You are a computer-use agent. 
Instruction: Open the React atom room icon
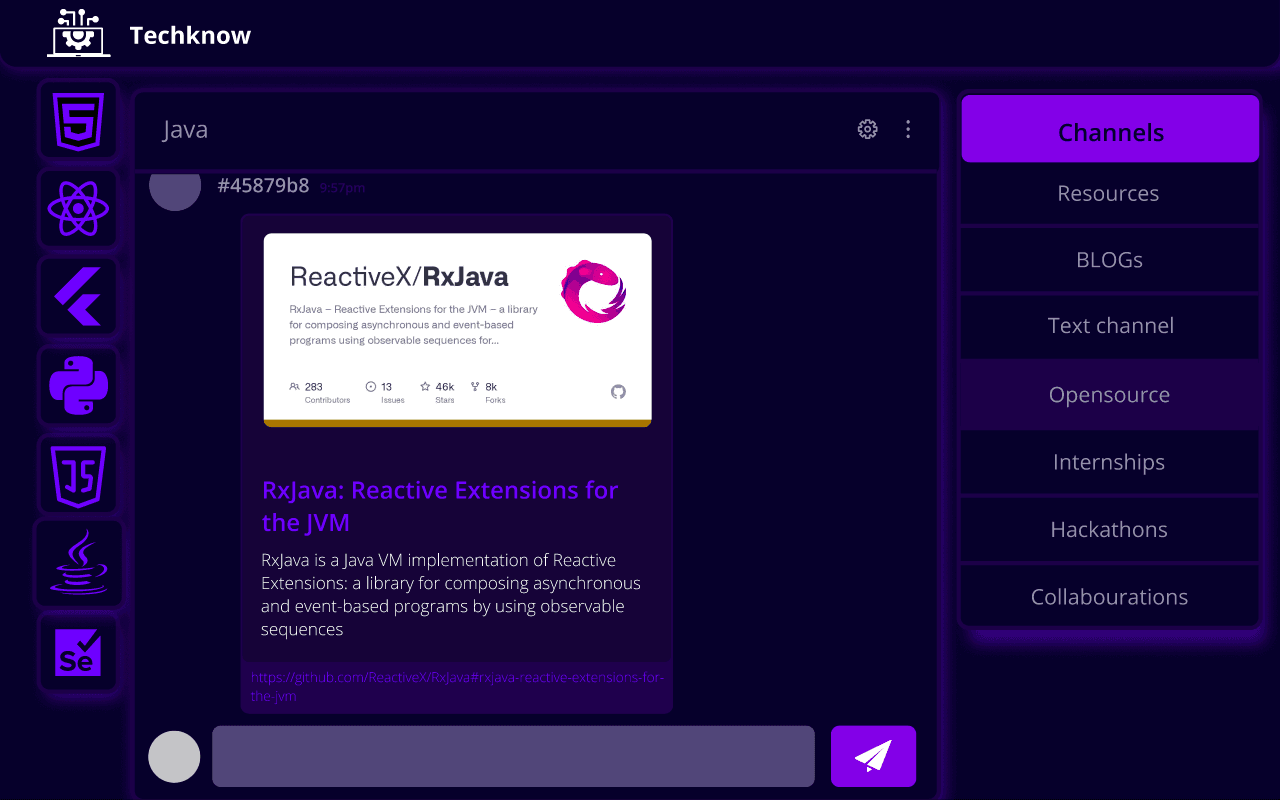pos(78,209)
